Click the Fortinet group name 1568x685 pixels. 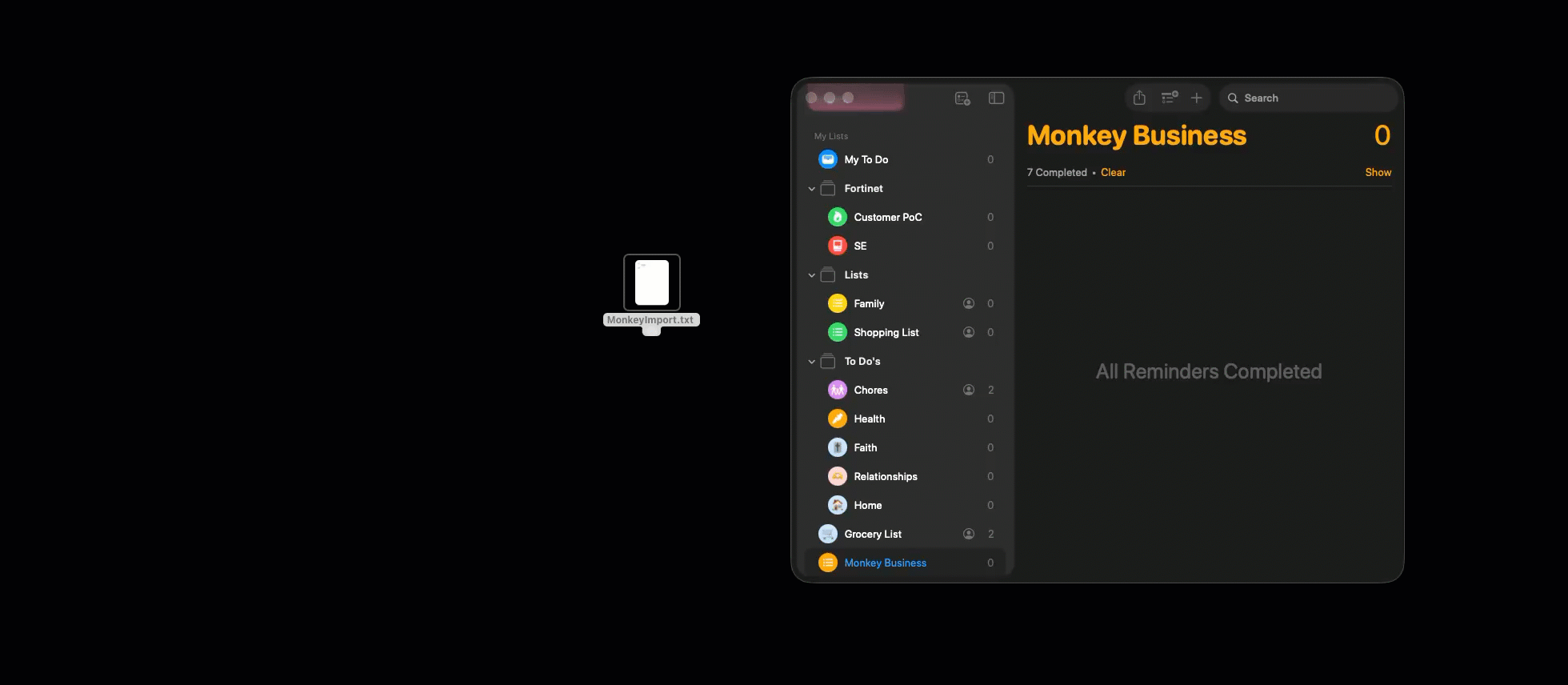point(864,188)
